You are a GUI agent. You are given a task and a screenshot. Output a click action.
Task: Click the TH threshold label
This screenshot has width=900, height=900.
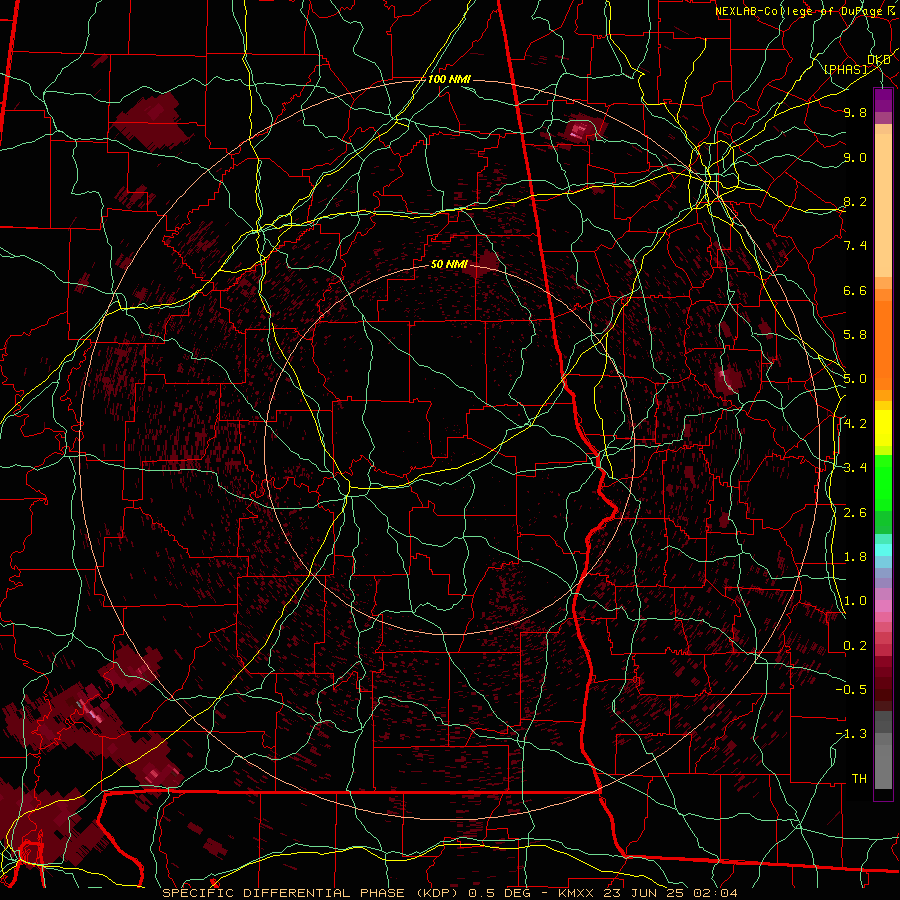(x=859, y=778)
